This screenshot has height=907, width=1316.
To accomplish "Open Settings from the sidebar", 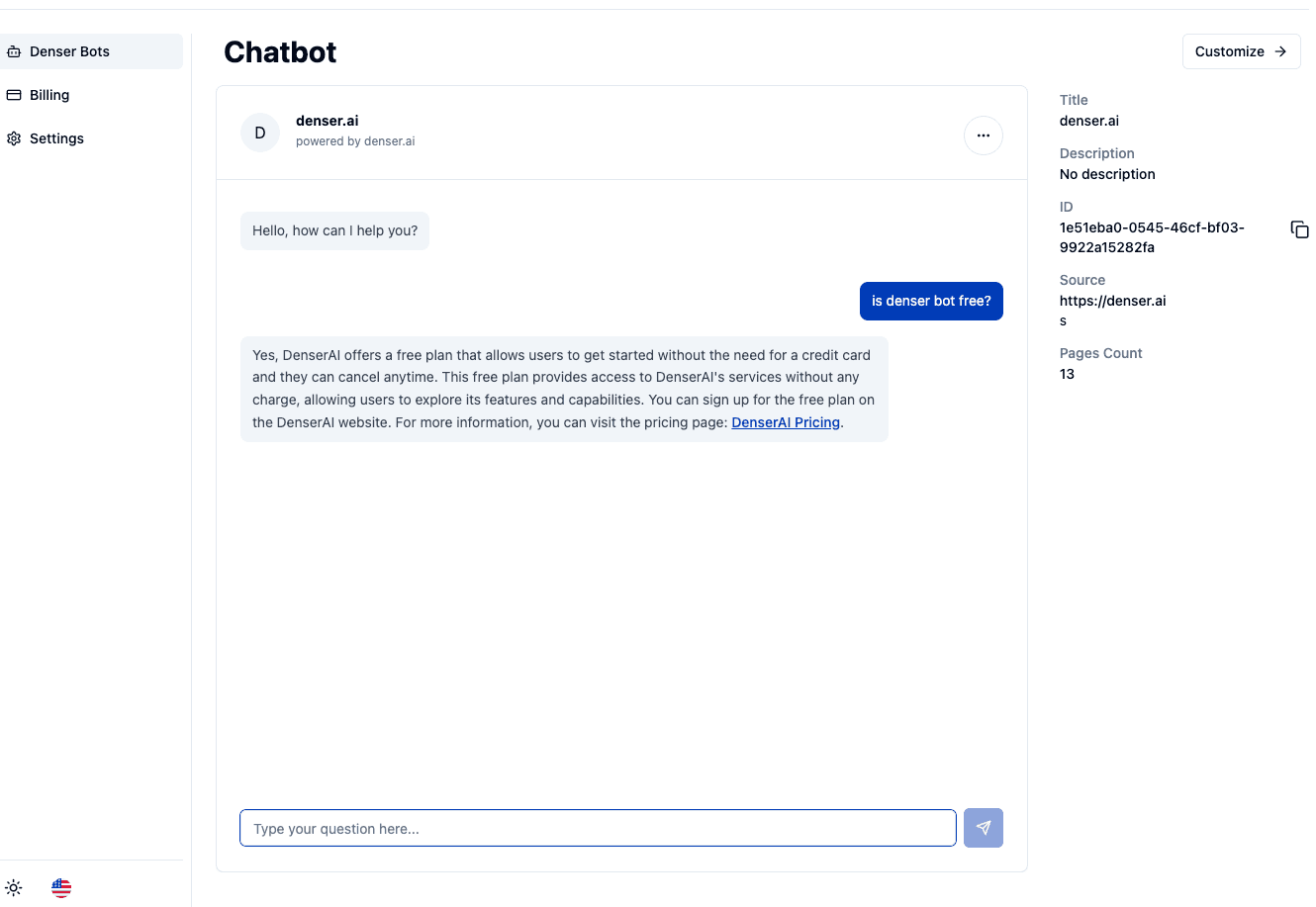I will click(56, 138).
